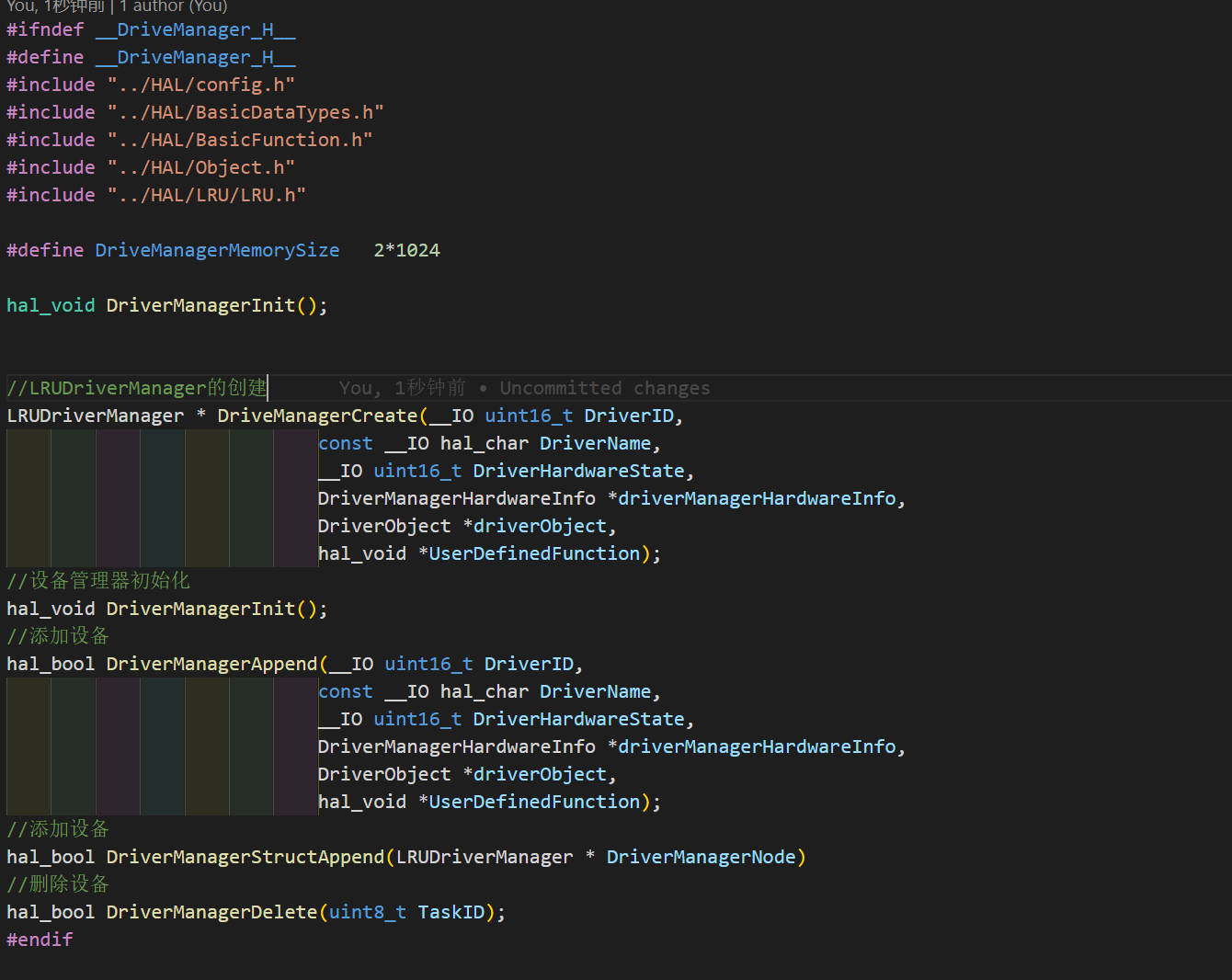
Task: Click the //设备管理器初始化 comment
Action: [98, 581]
